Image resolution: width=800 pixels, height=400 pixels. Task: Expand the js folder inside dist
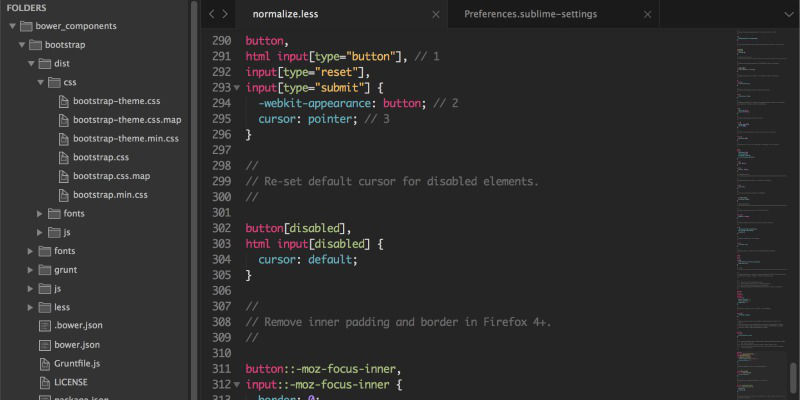[40, 233]
